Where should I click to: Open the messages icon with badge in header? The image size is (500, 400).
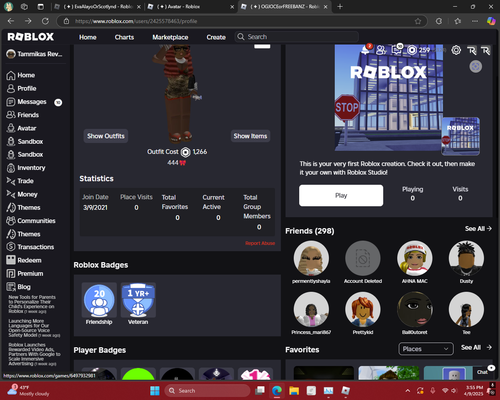tap(397, 50)
